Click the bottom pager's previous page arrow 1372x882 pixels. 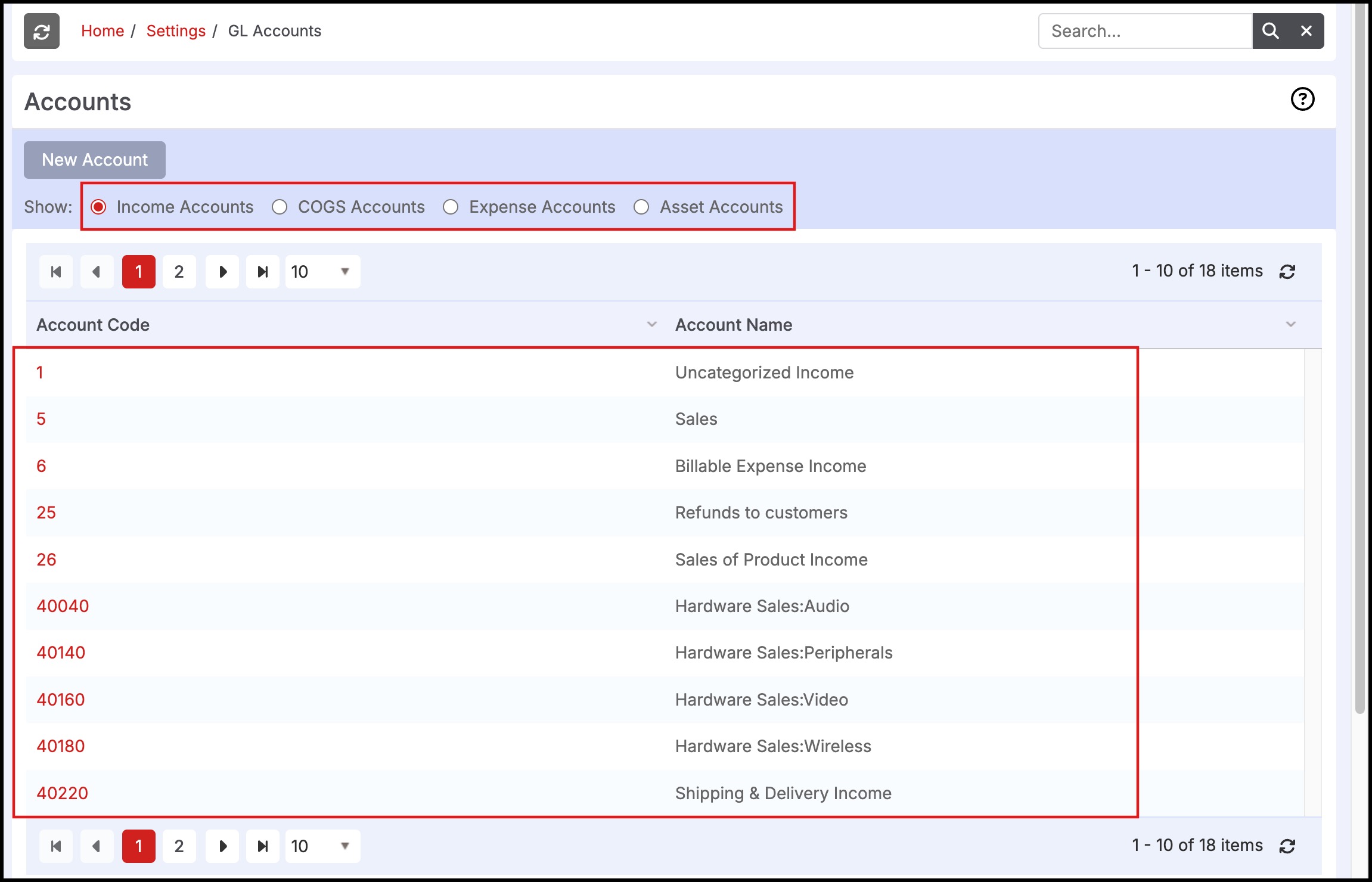click(97, 846)
